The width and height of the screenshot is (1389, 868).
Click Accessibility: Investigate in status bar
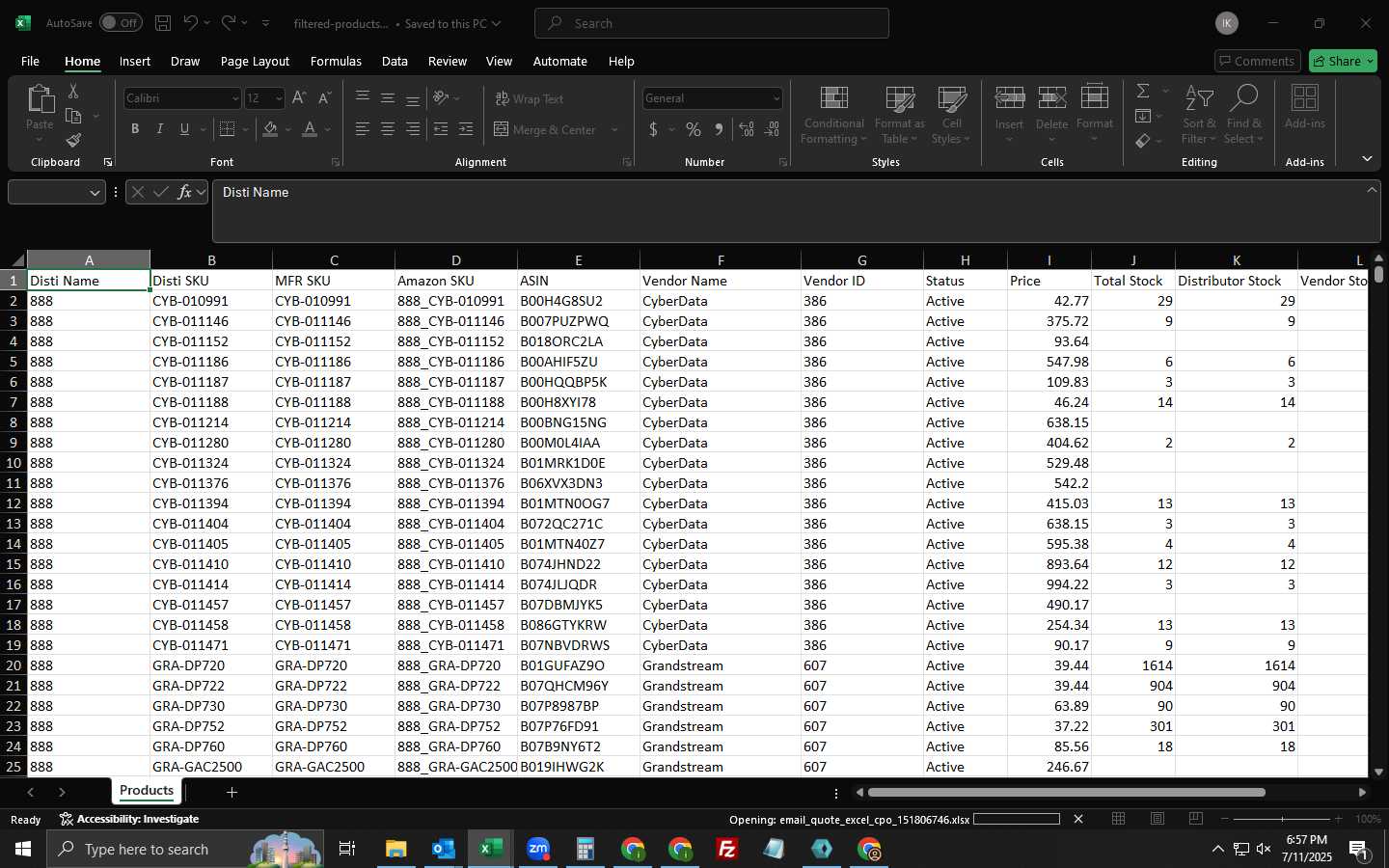click(129, 819)
